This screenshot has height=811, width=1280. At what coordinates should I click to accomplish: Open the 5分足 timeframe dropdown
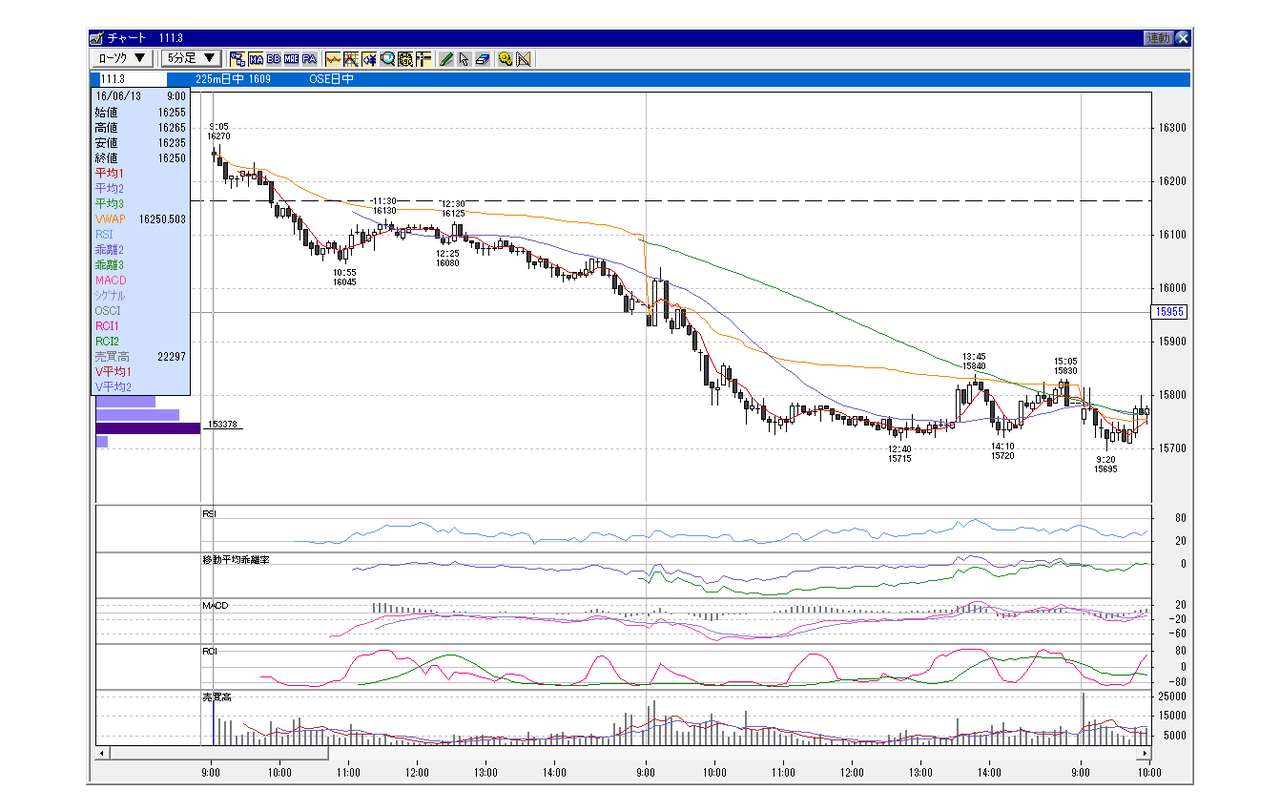192,59
